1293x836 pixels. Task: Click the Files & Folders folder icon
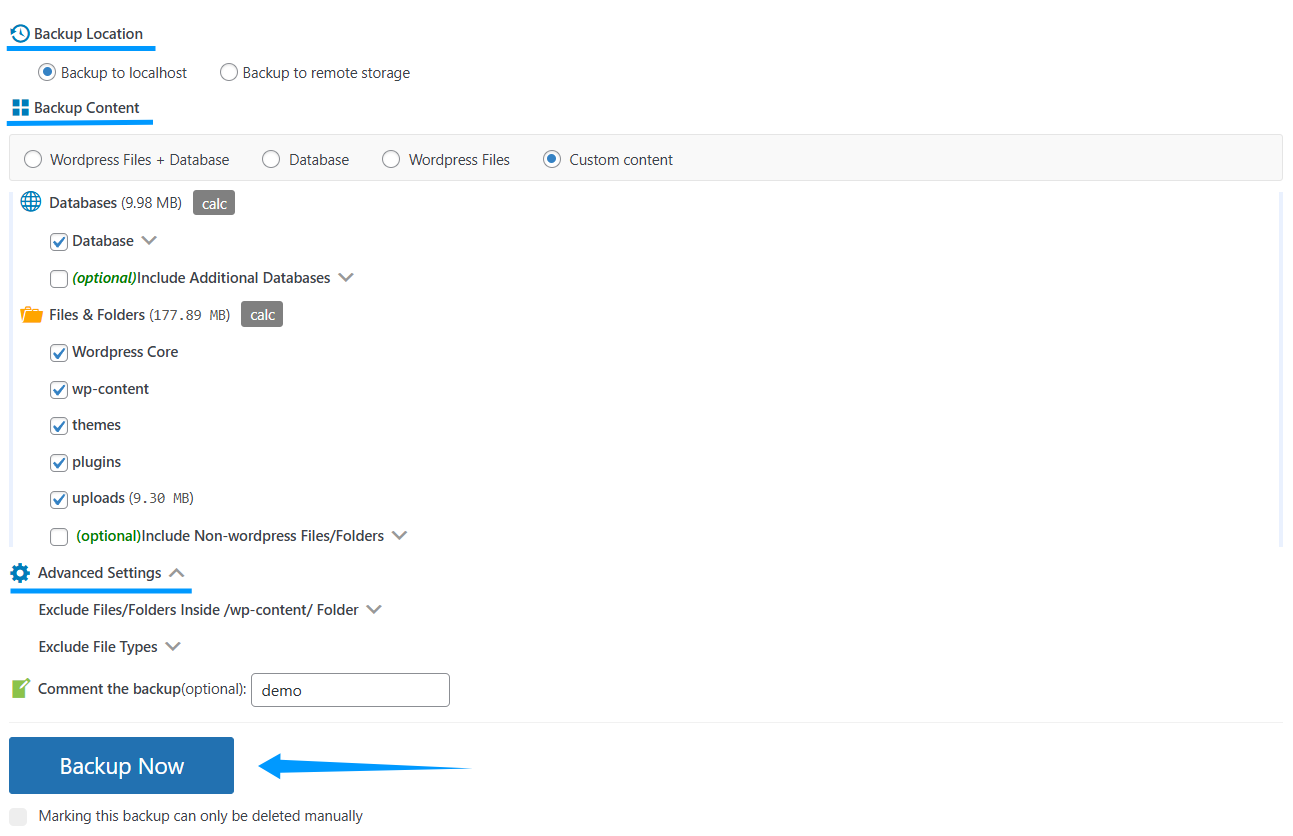[x=31, y=315]
